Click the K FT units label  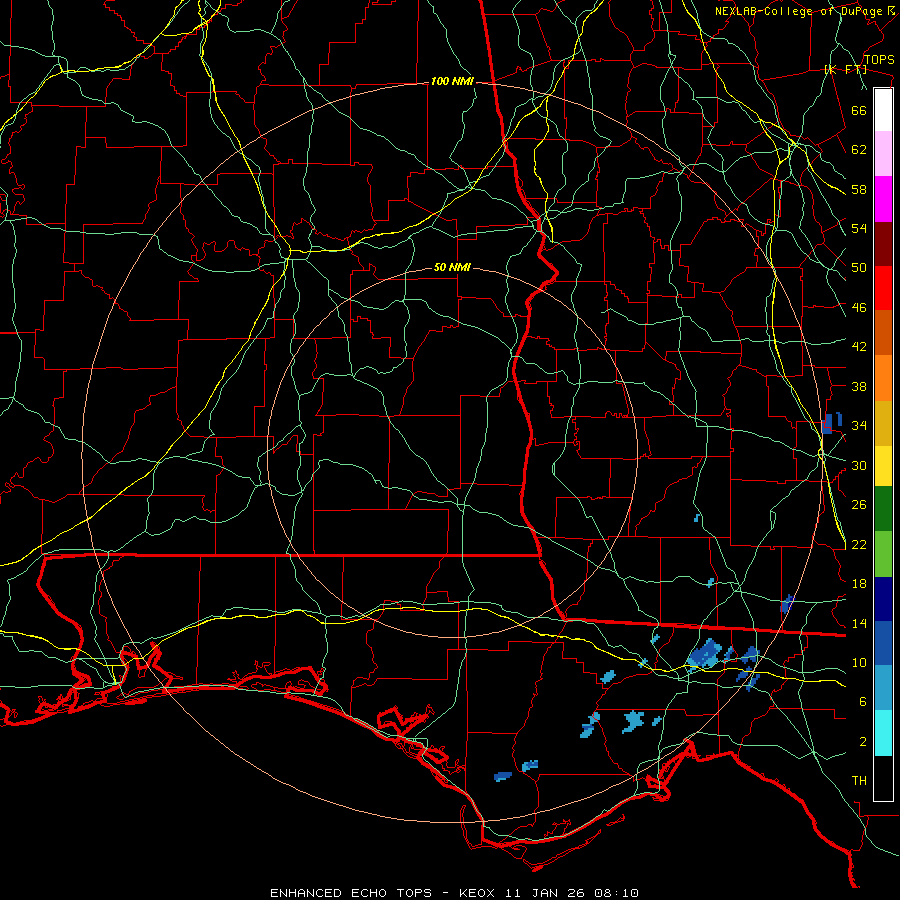point(845,69)
